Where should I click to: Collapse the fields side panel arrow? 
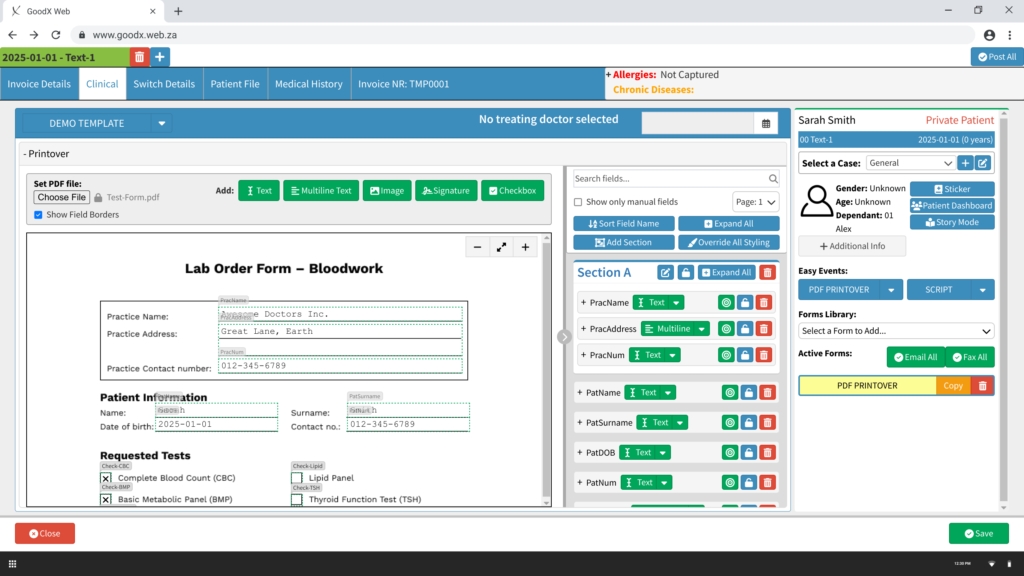coord(564,337)
